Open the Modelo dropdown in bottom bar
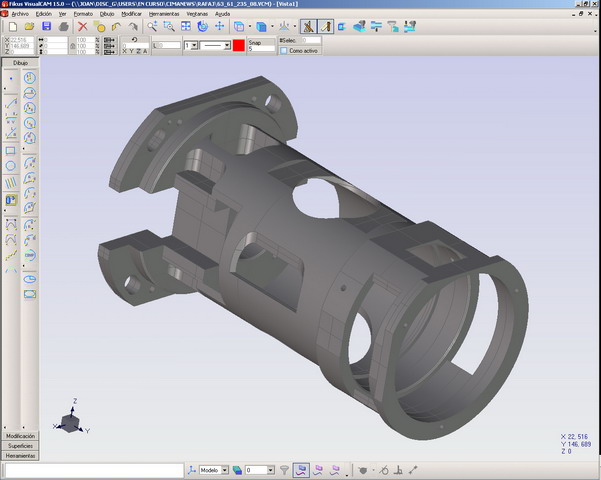The width and height of the screenshot is (601, 480). pos(223,469)
